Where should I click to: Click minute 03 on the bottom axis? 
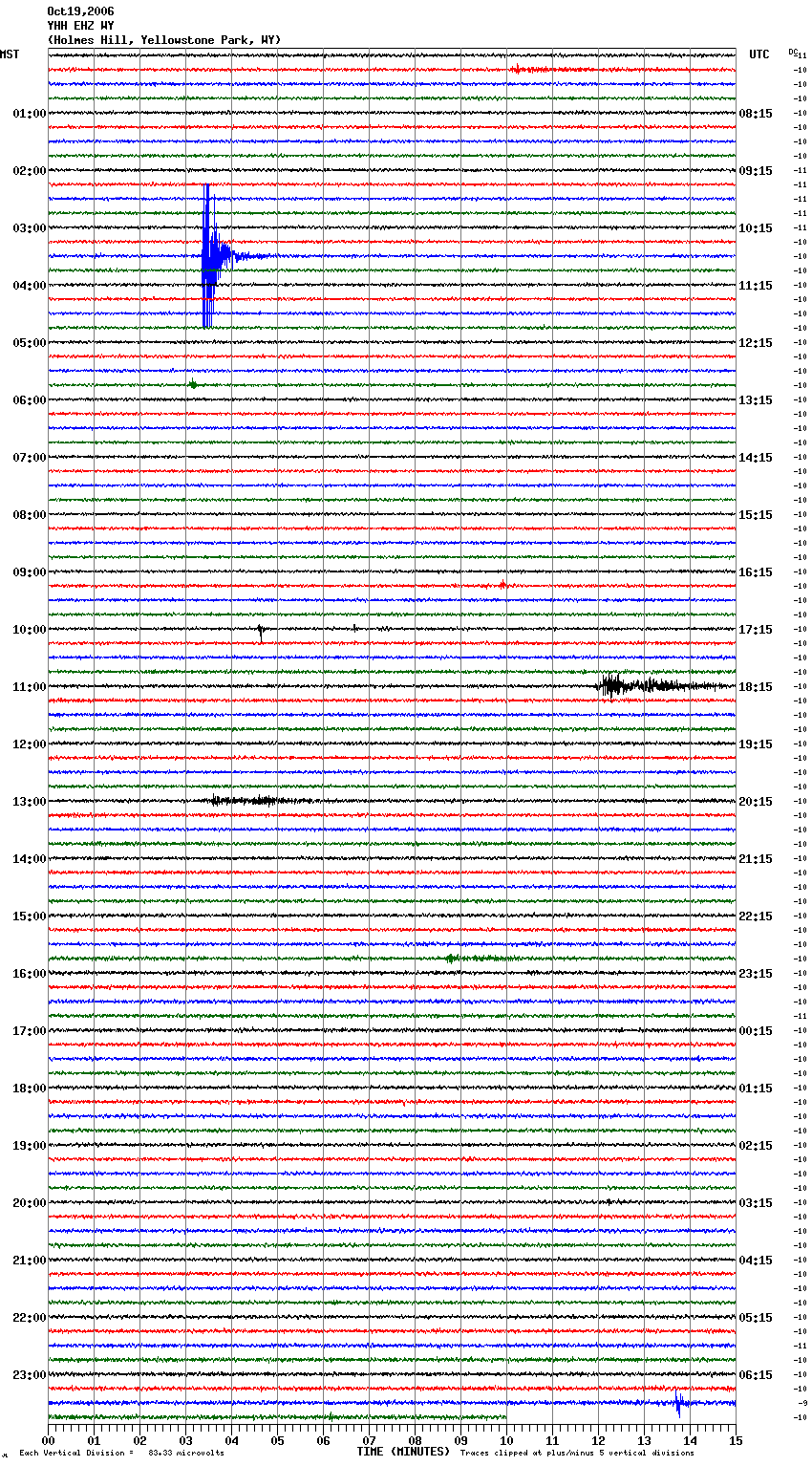(186, 1440)
